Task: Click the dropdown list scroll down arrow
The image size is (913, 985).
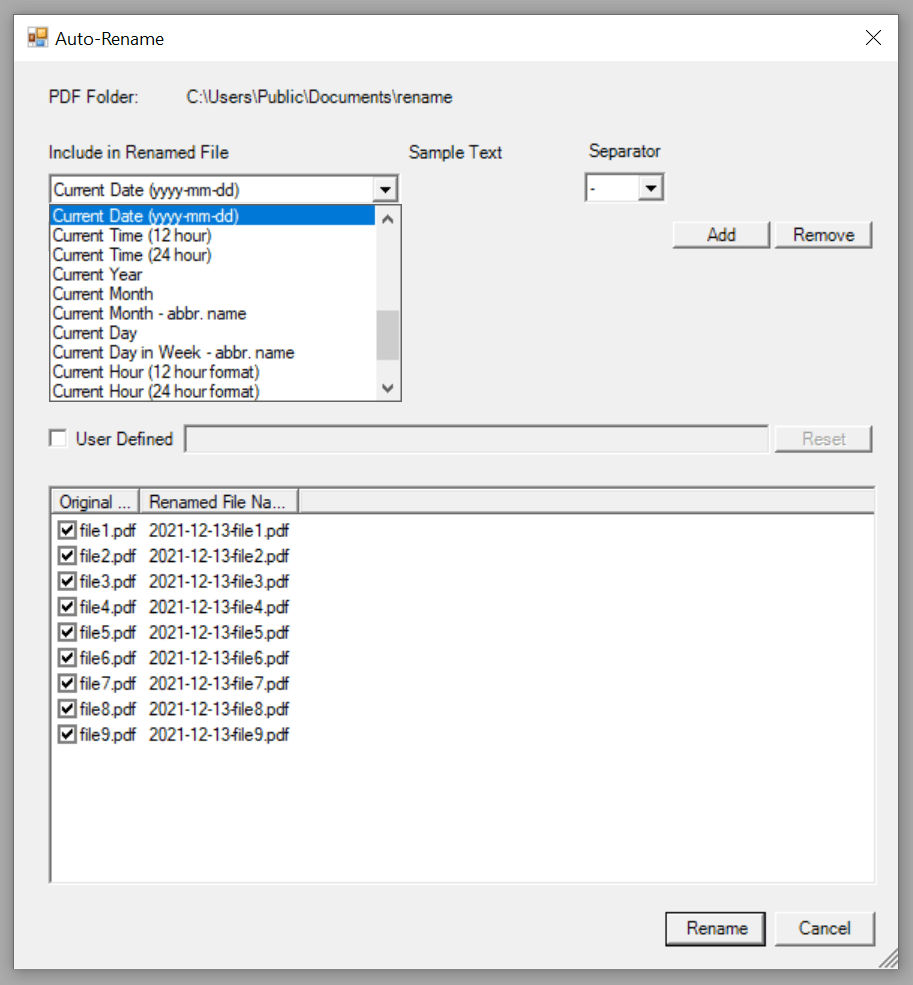Action: [x=388, y=388]
